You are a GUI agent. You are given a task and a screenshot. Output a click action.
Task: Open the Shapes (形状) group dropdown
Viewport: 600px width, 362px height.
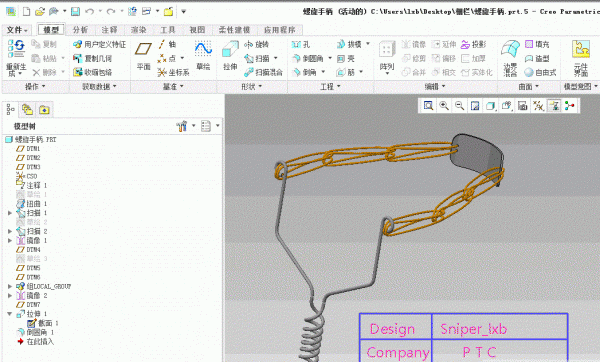click(252, 87)
